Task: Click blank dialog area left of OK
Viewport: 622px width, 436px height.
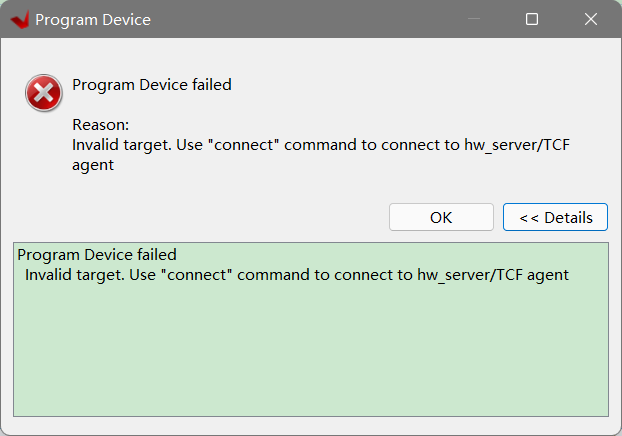Action: tap(198, 217)
